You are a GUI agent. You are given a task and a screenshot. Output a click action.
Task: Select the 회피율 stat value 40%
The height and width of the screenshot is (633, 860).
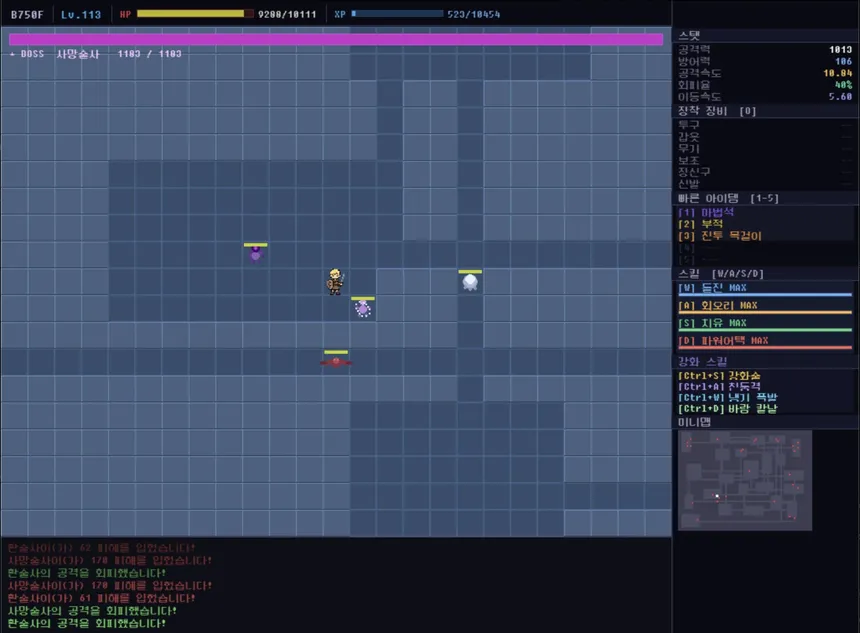click(x=843, y=85)
